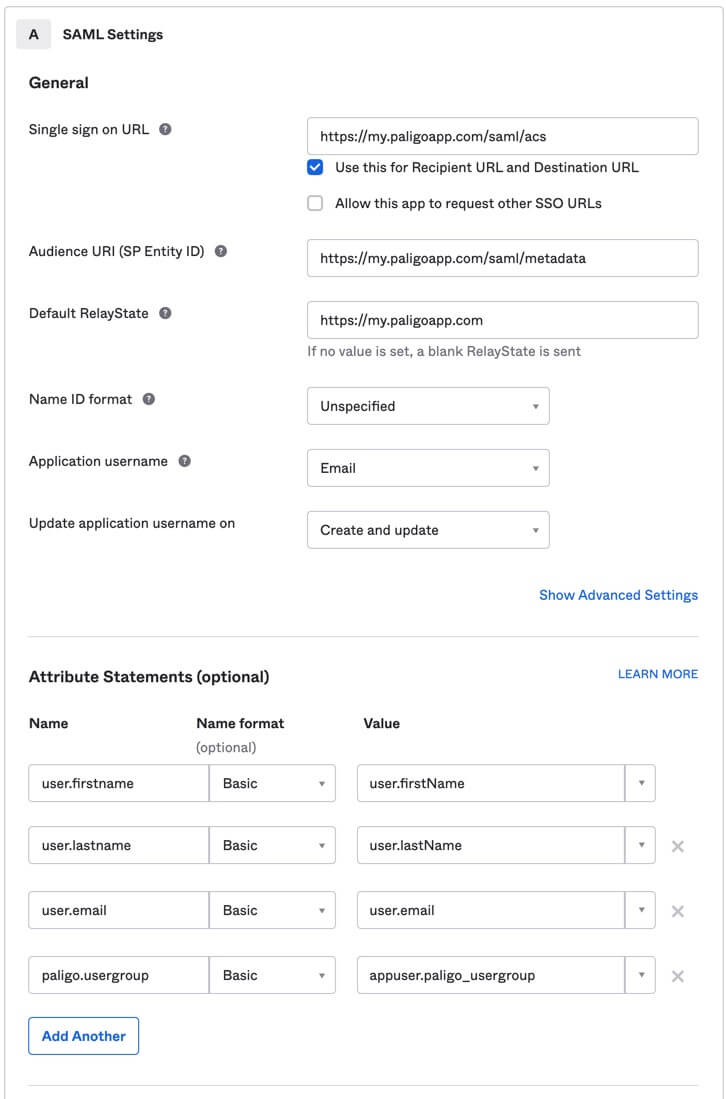Remove the user.lastname attribute row
The image size is (726, 1099).
678,846
